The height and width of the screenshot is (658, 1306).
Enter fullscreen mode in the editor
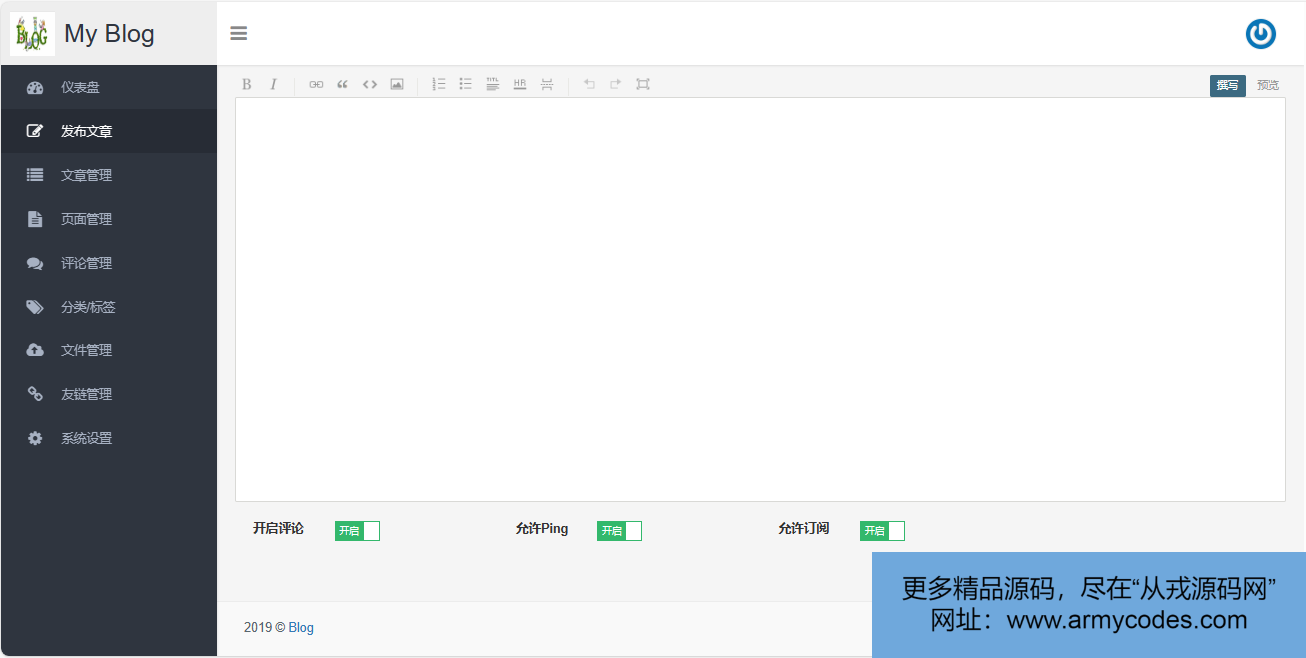643,85
